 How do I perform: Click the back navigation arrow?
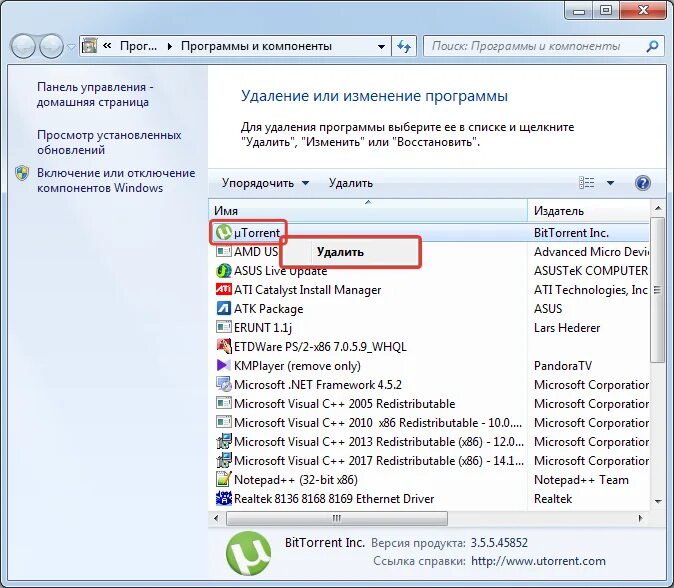[x=23, y=46]
